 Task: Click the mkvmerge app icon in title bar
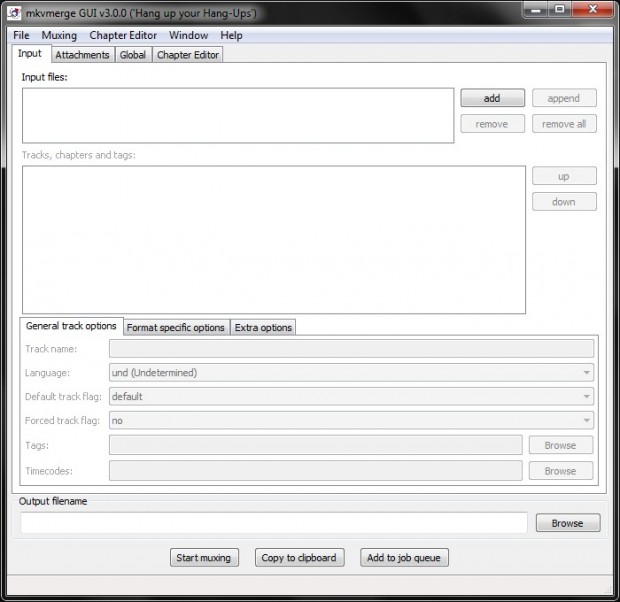14,13
